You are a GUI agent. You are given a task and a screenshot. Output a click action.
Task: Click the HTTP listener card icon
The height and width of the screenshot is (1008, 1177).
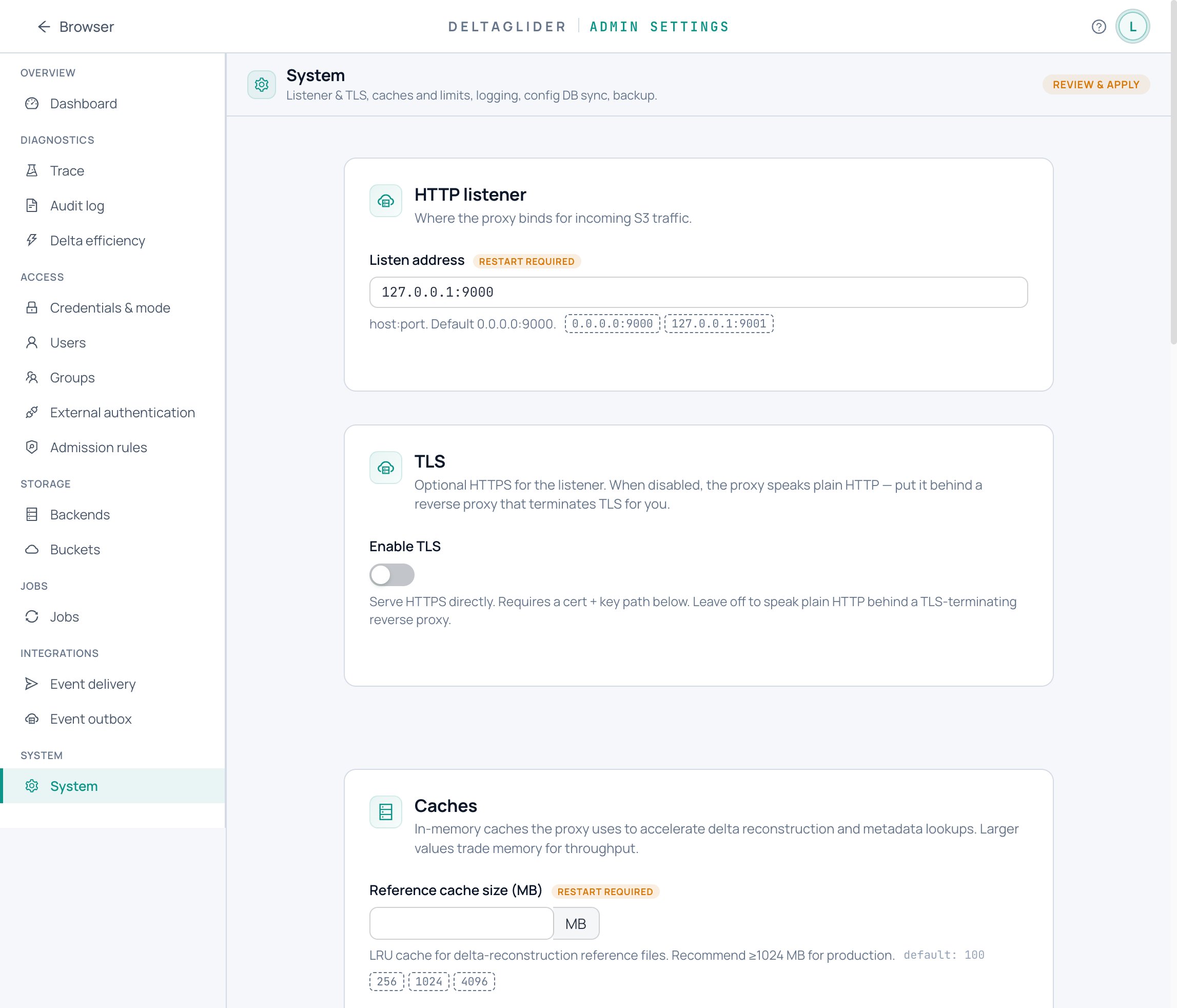pyautogui.click(x=386, y=201)
